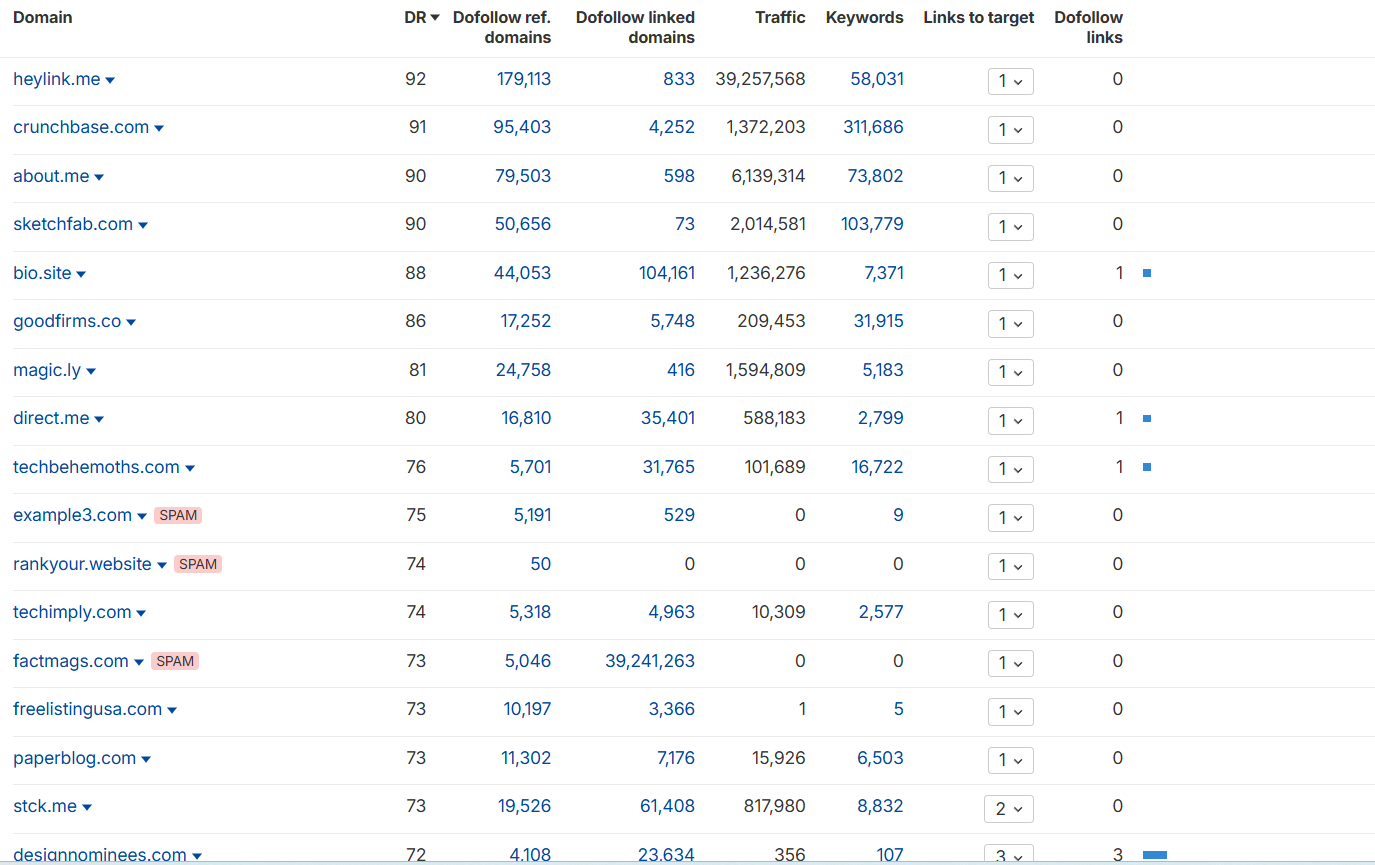The width and height of the screenshot is (1375, 865).
Task: Click the designnominees.com dofollow links bar
Action: pos(1155,855)
